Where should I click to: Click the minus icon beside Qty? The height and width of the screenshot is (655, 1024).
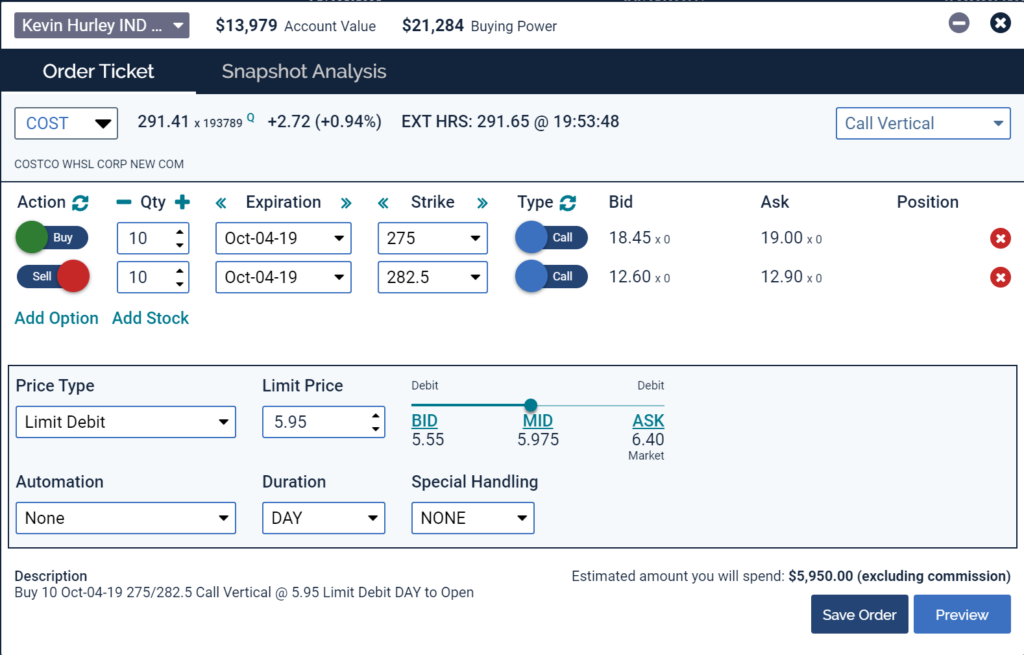(x=124, y=202)
